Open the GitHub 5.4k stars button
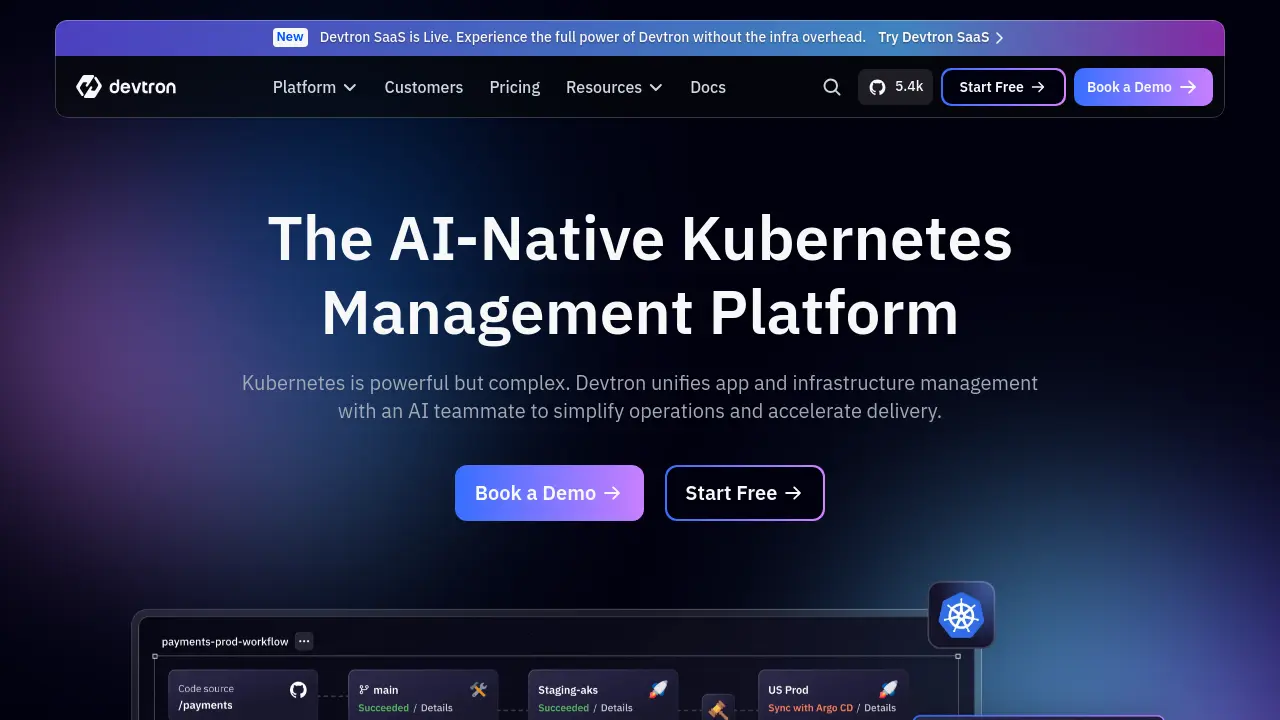The height and width of the screenshot is (720, 1280). 895,87
